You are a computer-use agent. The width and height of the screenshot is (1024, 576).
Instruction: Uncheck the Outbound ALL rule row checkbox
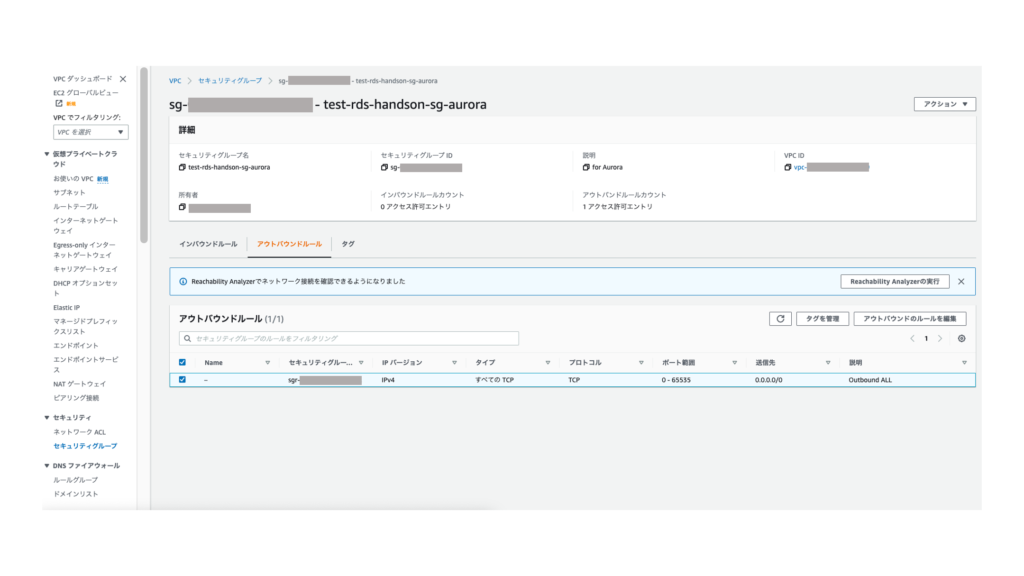[x=181, y=380]
